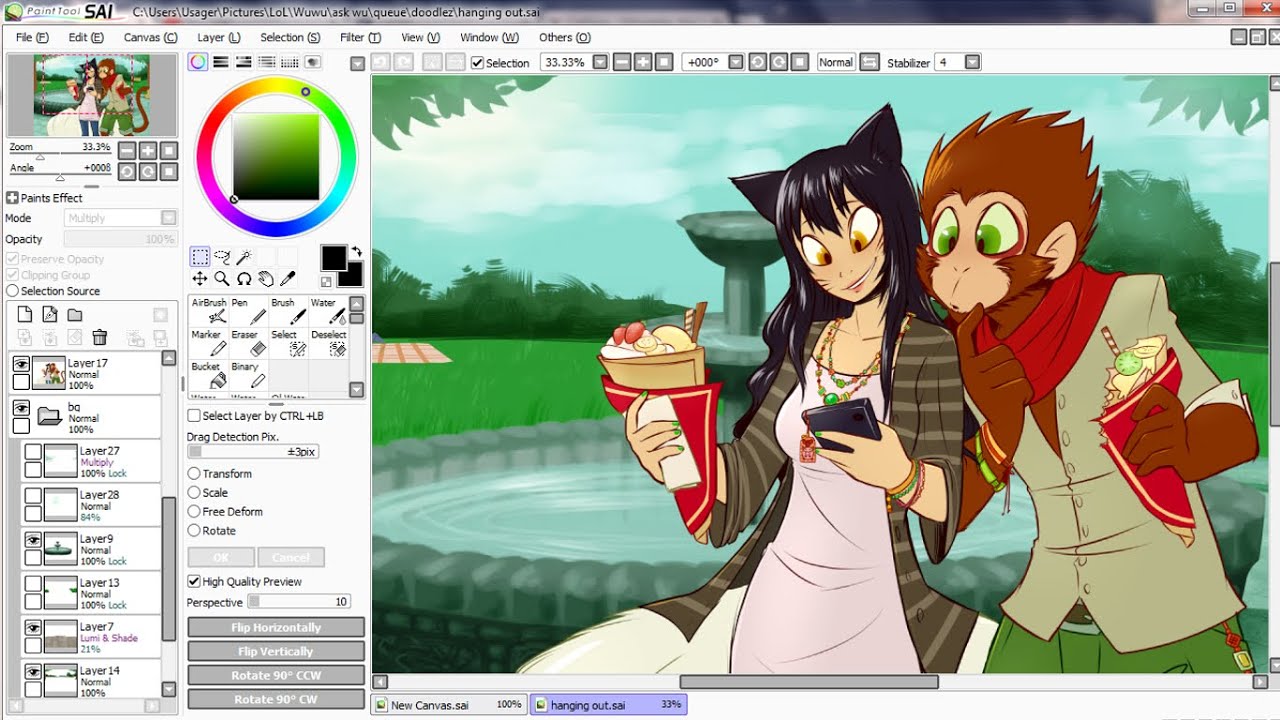The image size is (1280, 720).
Task: Open the rotation angle +000° dropdown
Action: [x=736, y=62]
